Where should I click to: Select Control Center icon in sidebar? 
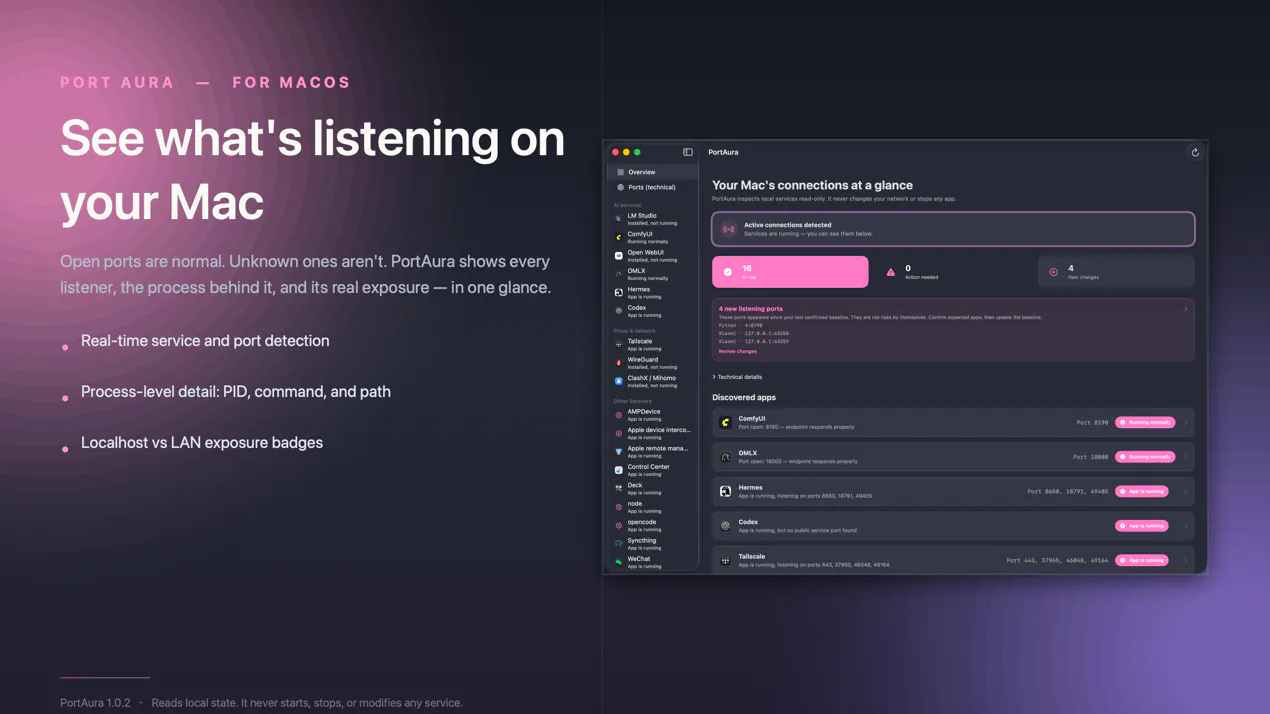click(619, 470)
